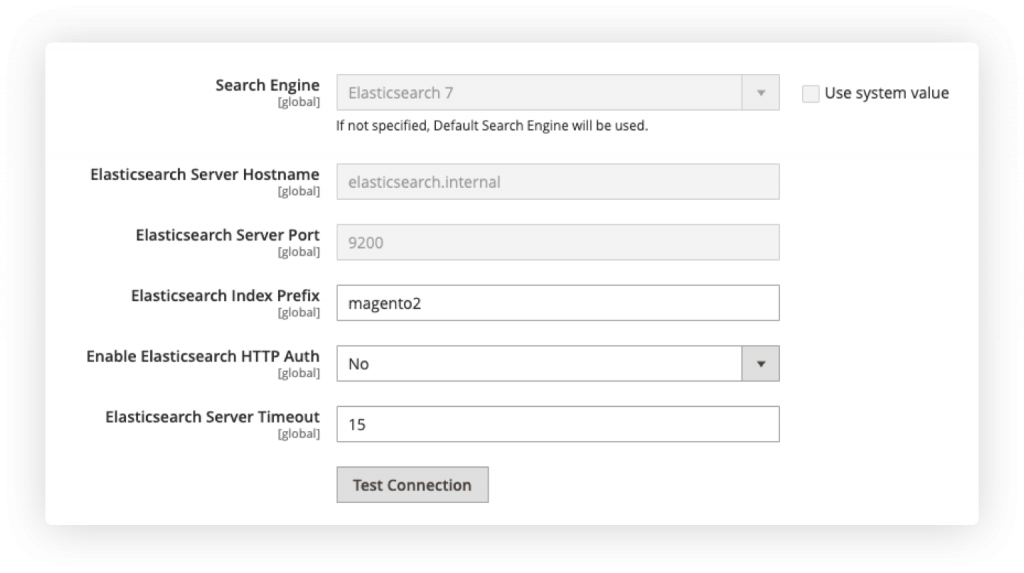Viewport: 1024px width, 573px height.
Task: Select the Server Port field containing 9200
Action: click(557, 242)
